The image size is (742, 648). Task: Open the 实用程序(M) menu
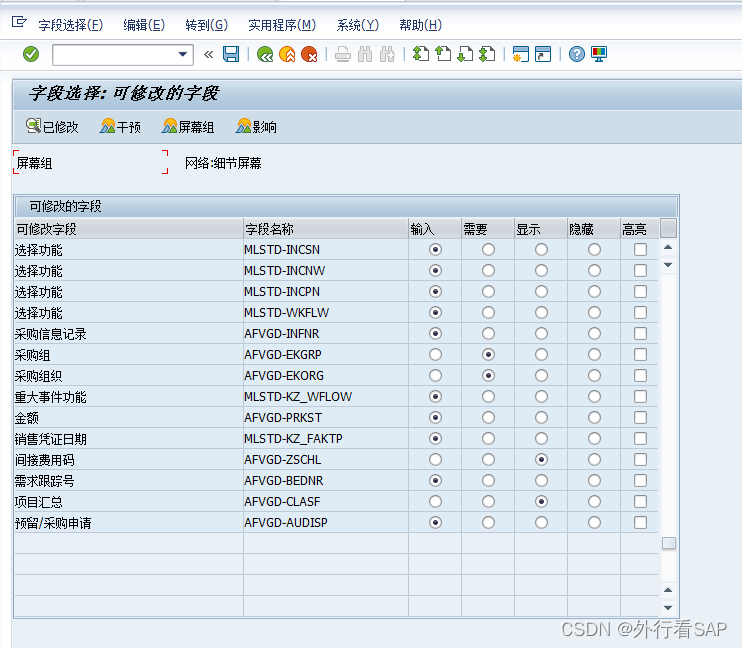(x=282, y=25)
